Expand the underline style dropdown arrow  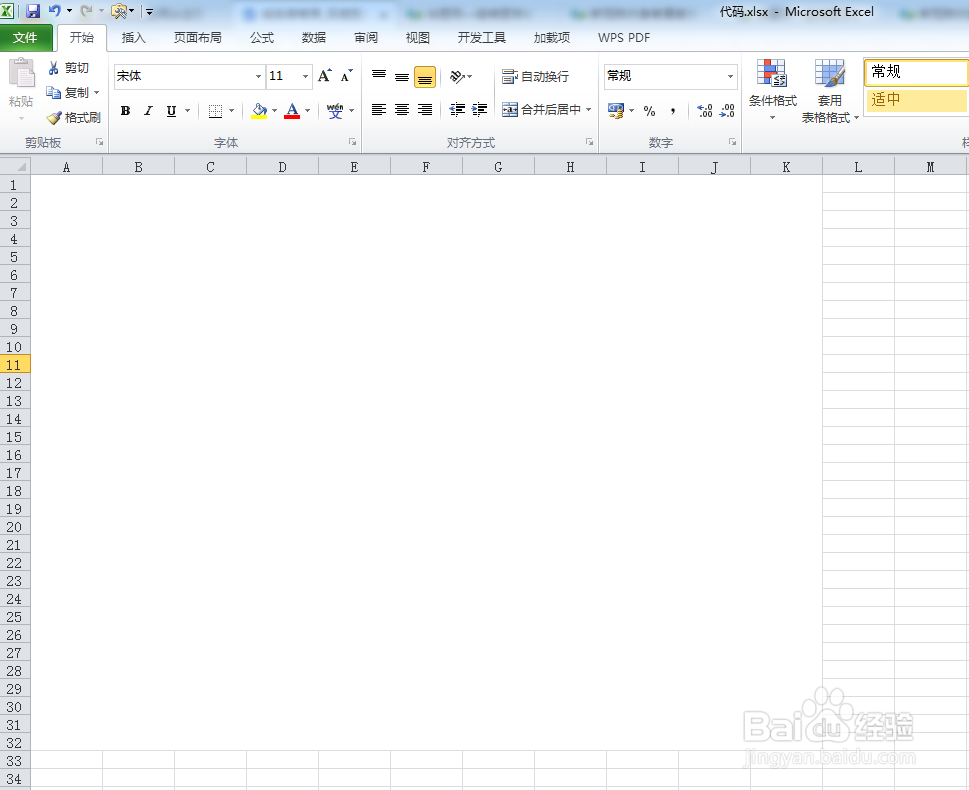point(187,111)
